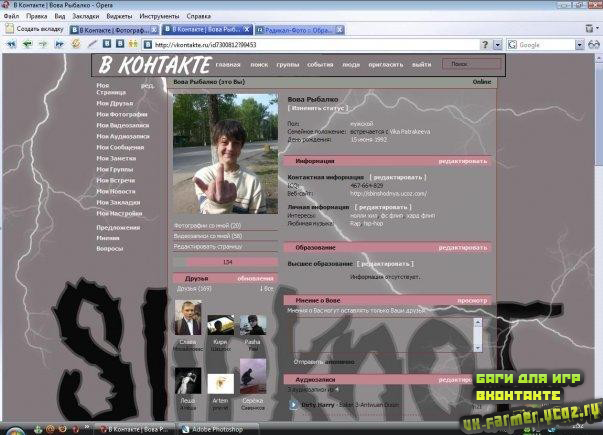Click 'Отправить анонимно' below the opinion box
Image resolution: width=603 pixels, height=435 pixels.
point(324,362)
